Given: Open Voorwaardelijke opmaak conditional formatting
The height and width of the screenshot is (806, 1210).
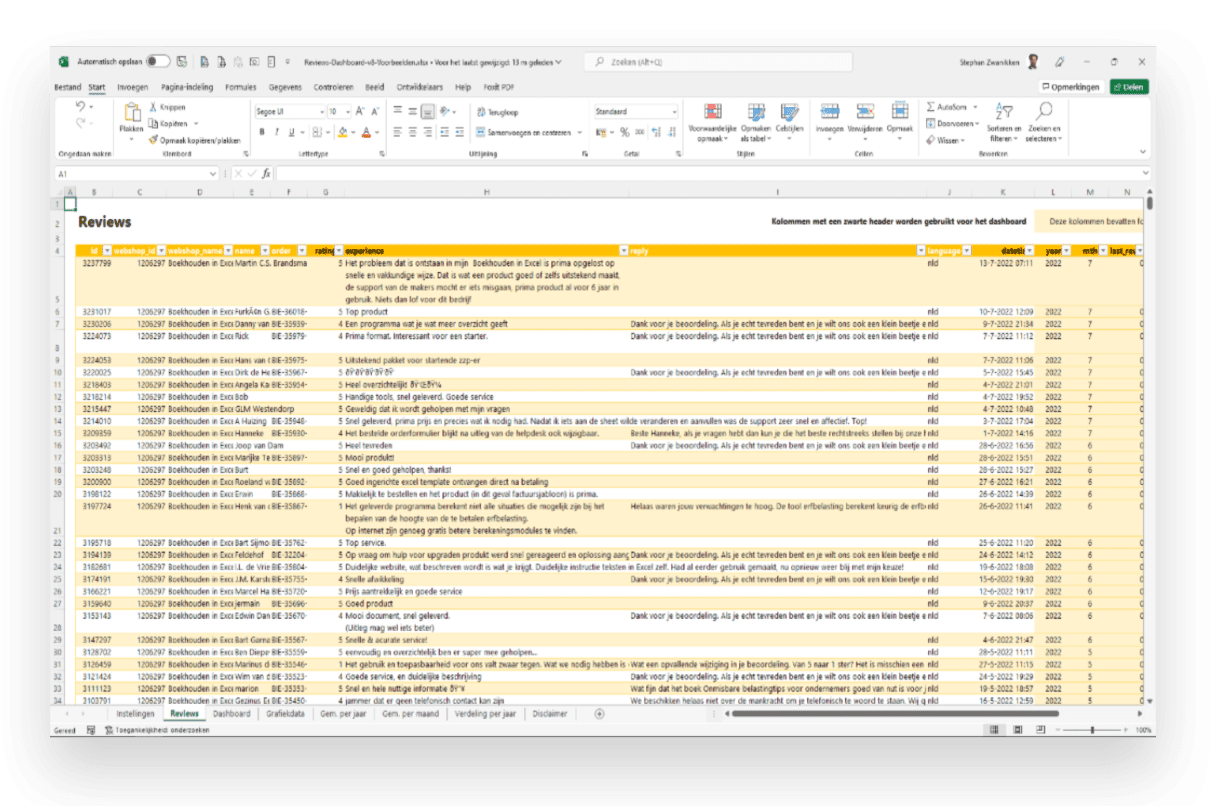Looking at the screenshot, I should 712,113.
